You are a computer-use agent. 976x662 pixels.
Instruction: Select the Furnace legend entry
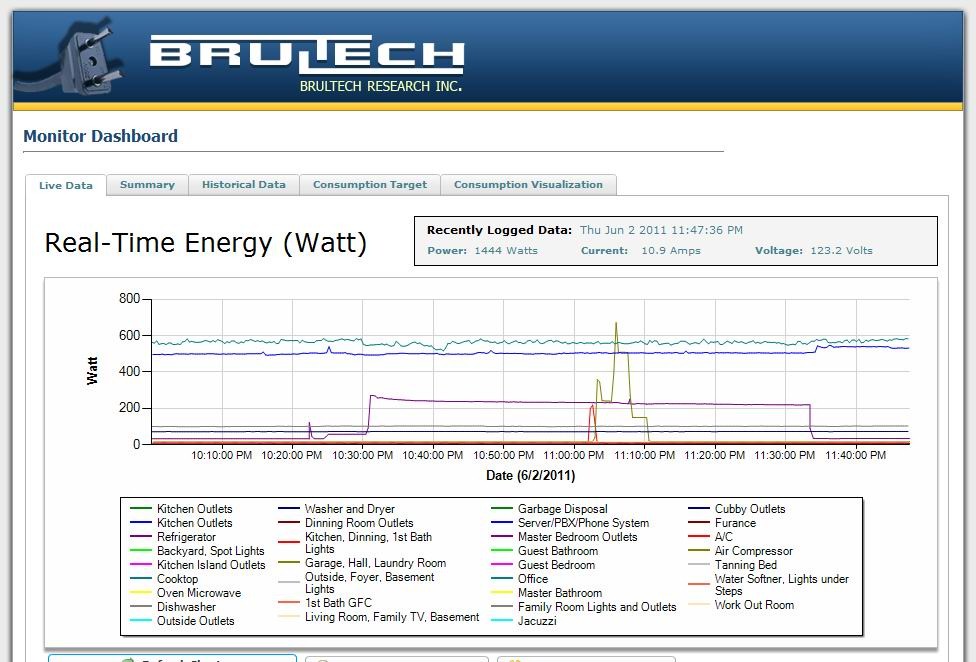(x=735, y=523)
